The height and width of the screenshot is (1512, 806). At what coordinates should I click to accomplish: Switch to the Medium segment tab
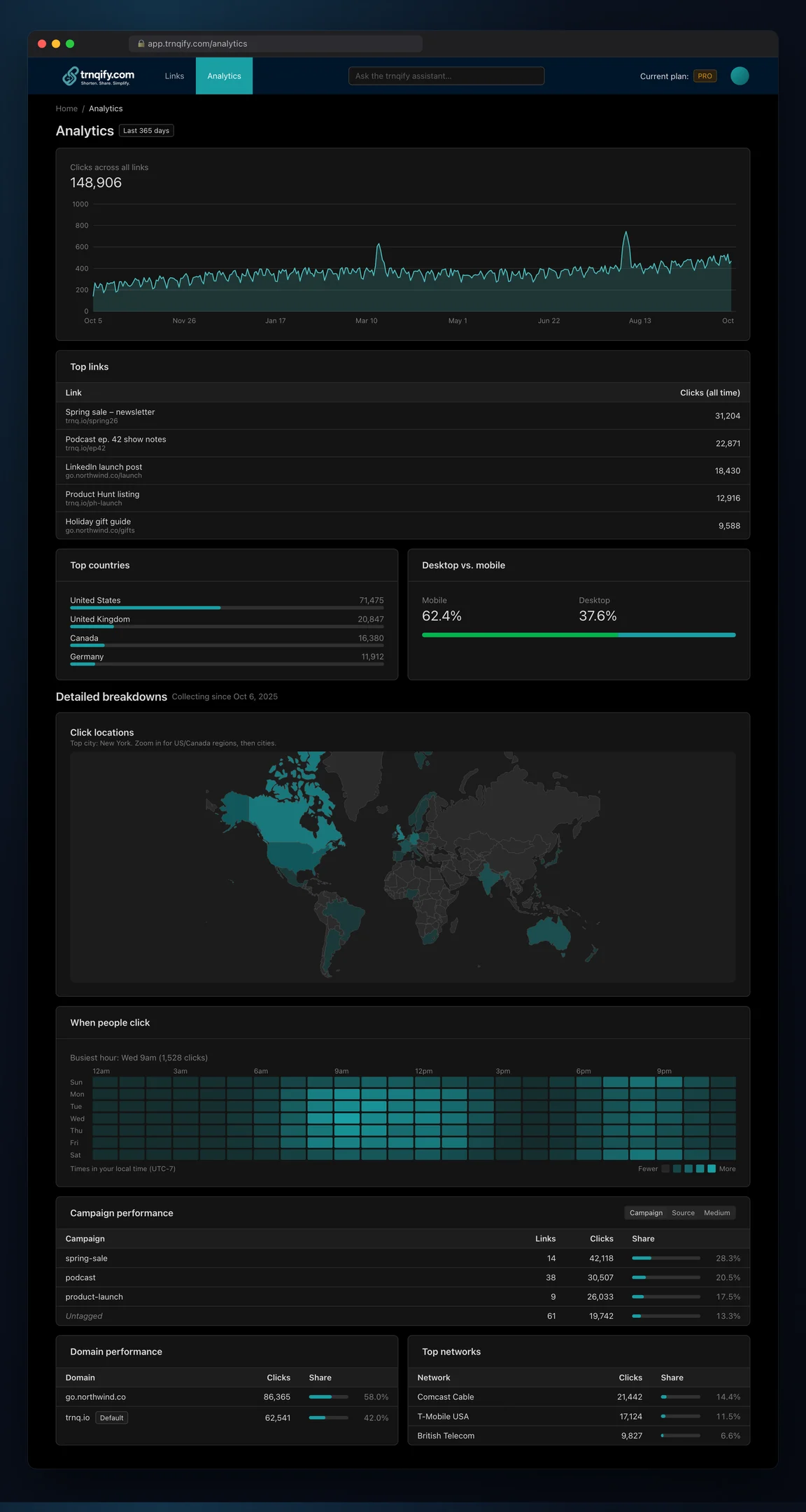click(717, 1213)
